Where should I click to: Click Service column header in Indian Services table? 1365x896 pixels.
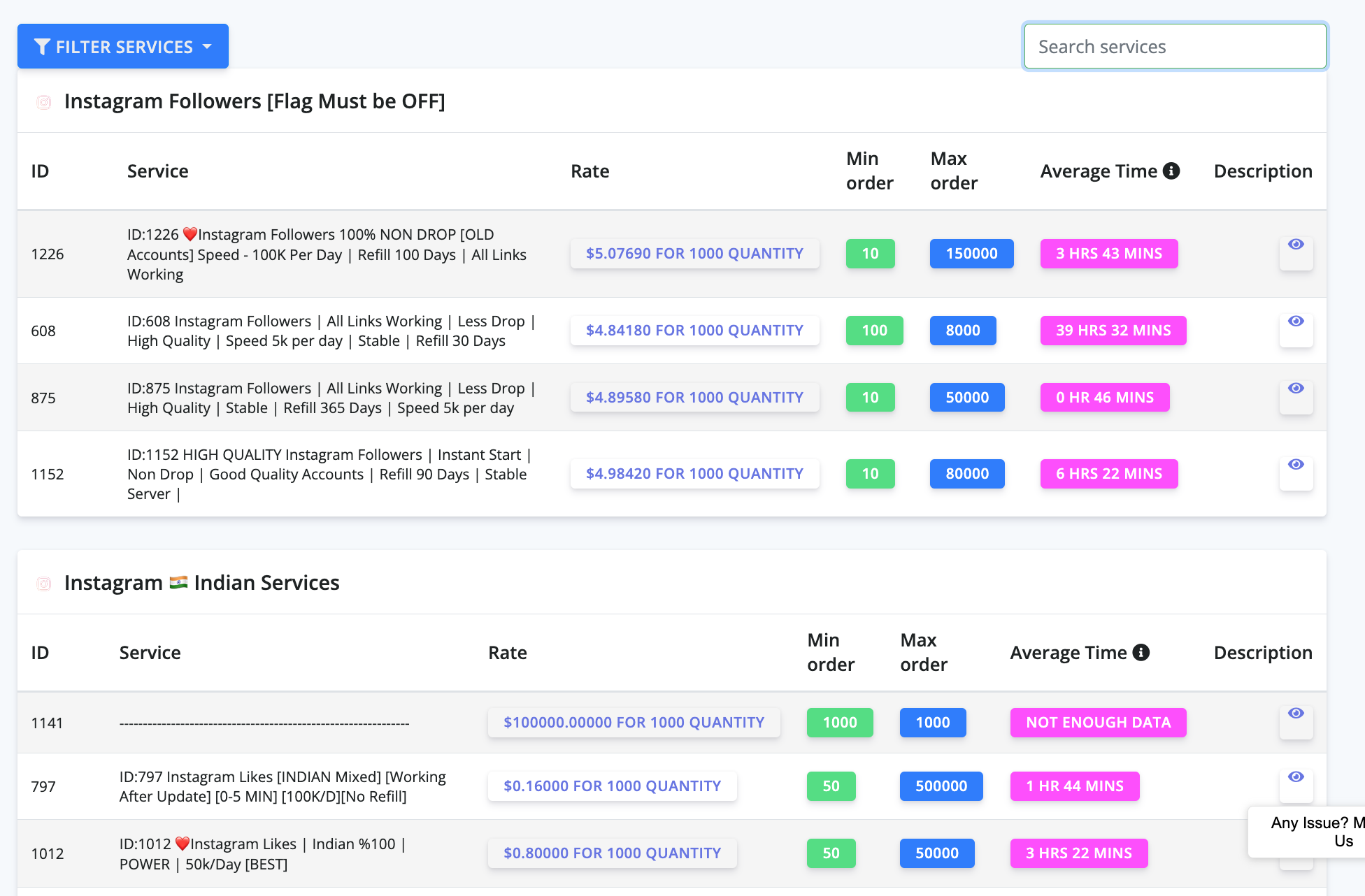pos(150,653)
